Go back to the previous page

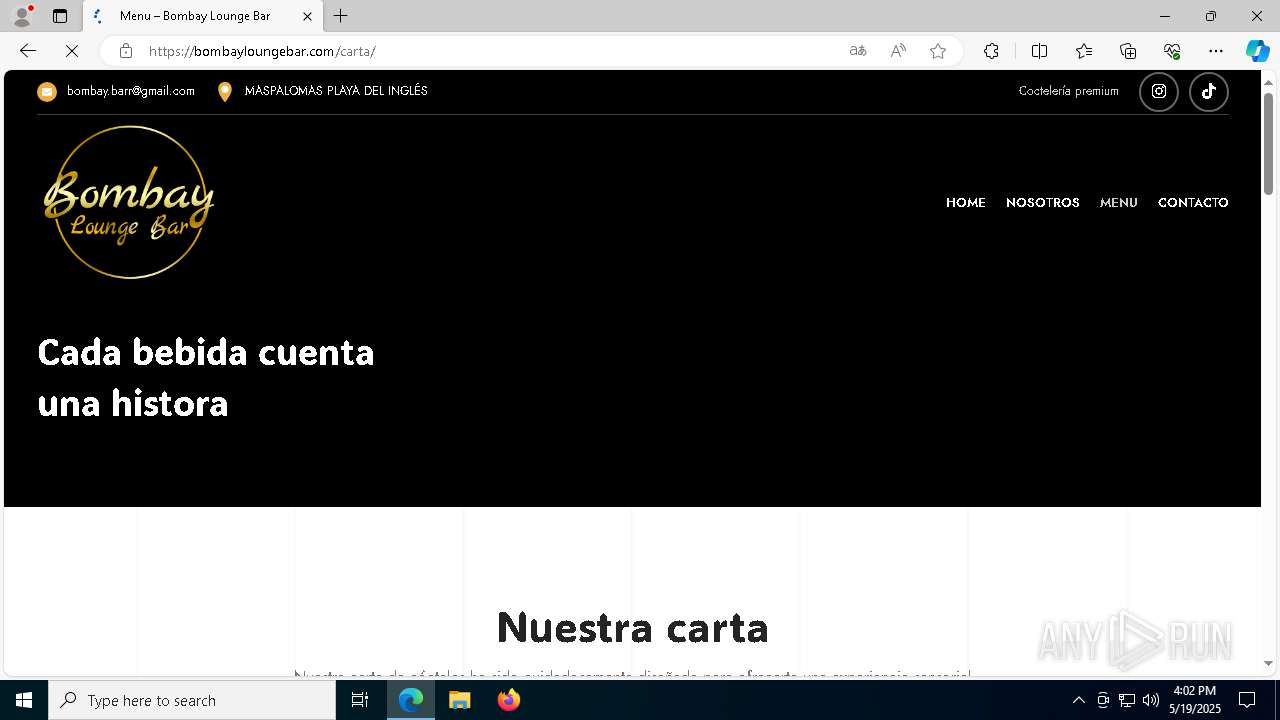click(x=28, y=51)
